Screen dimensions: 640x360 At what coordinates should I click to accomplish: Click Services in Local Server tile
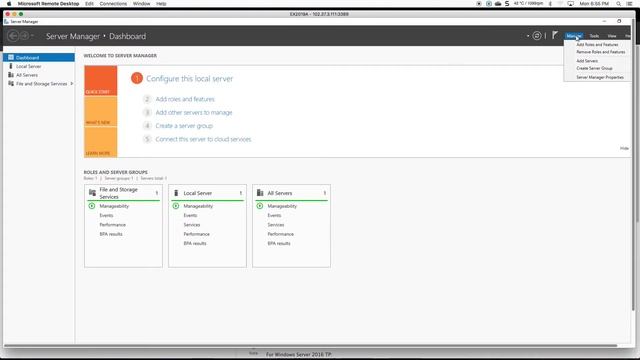(x=192, y=225)
